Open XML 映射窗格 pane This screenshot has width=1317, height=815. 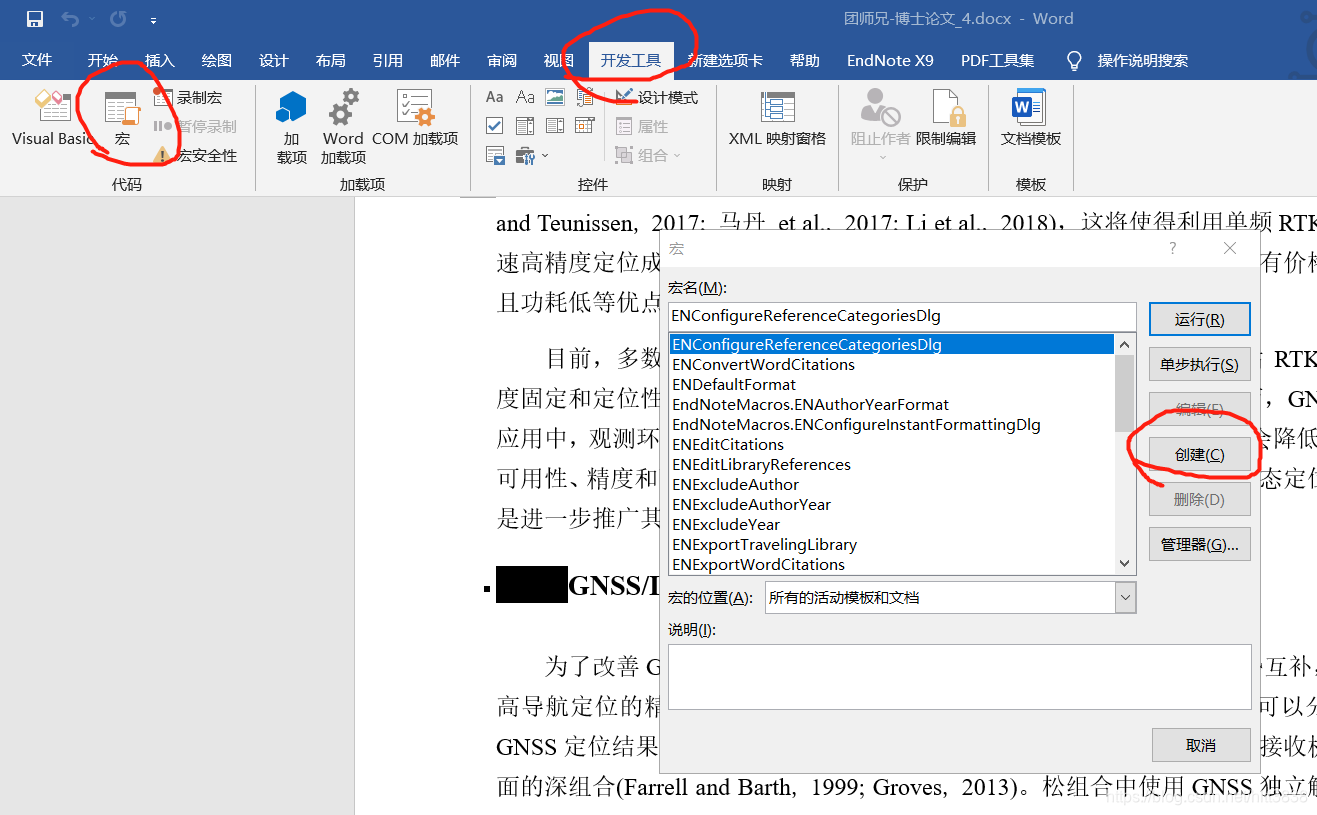pos(777,118)
